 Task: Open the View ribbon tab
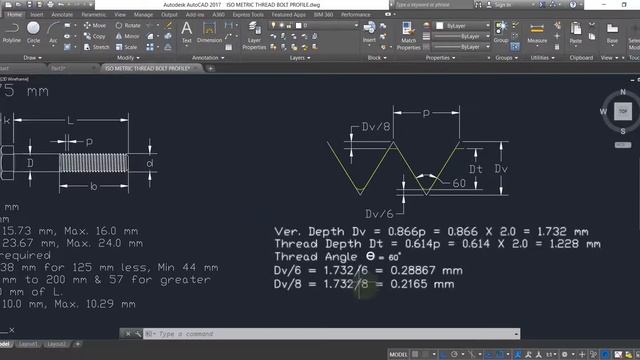(x=120, y=15)
